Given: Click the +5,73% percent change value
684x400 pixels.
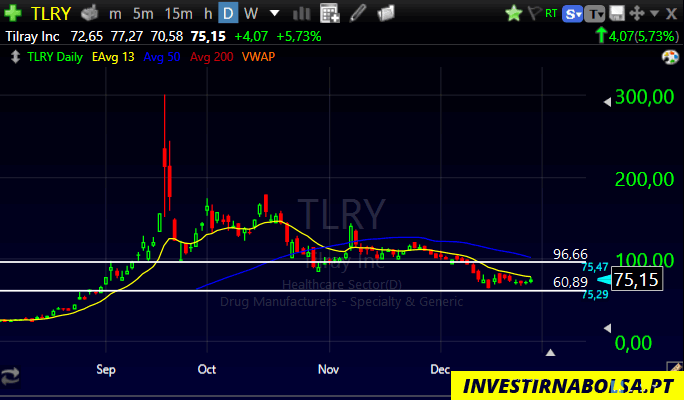Looking at the screenshot, I should 299,36.
